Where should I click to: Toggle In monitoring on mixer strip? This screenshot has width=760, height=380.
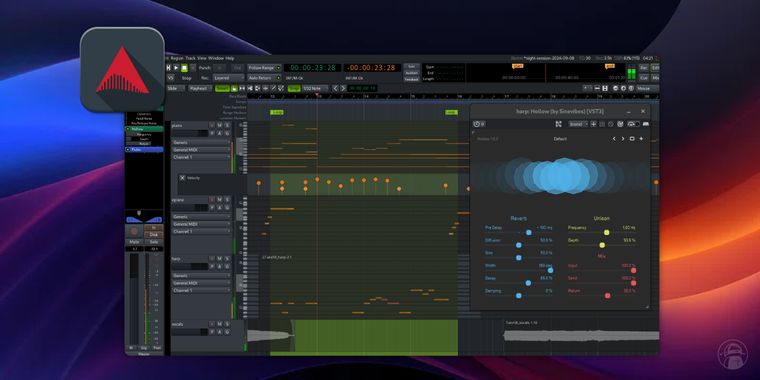pyautogui.click(x=154, y=227)
